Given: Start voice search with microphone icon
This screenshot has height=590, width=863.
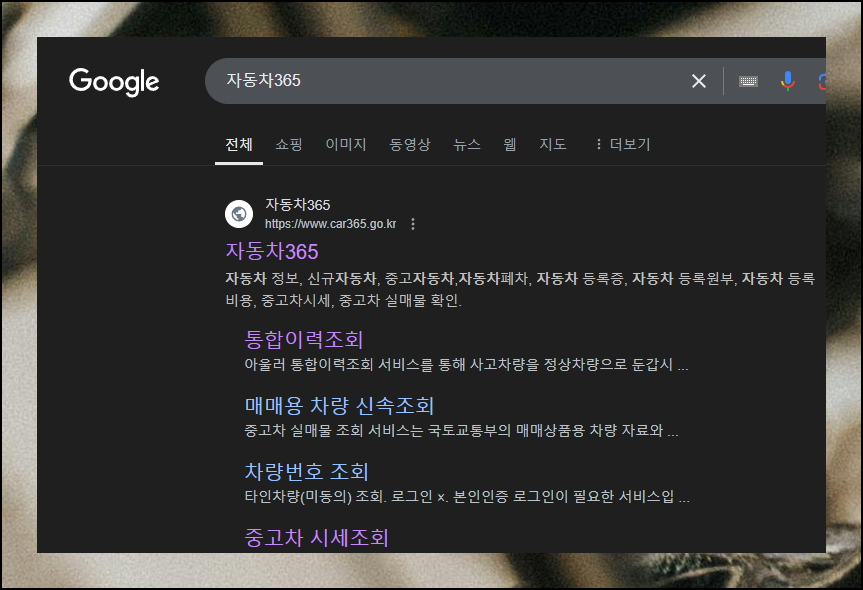Looking at the screenshot, I should pos(788,81).
